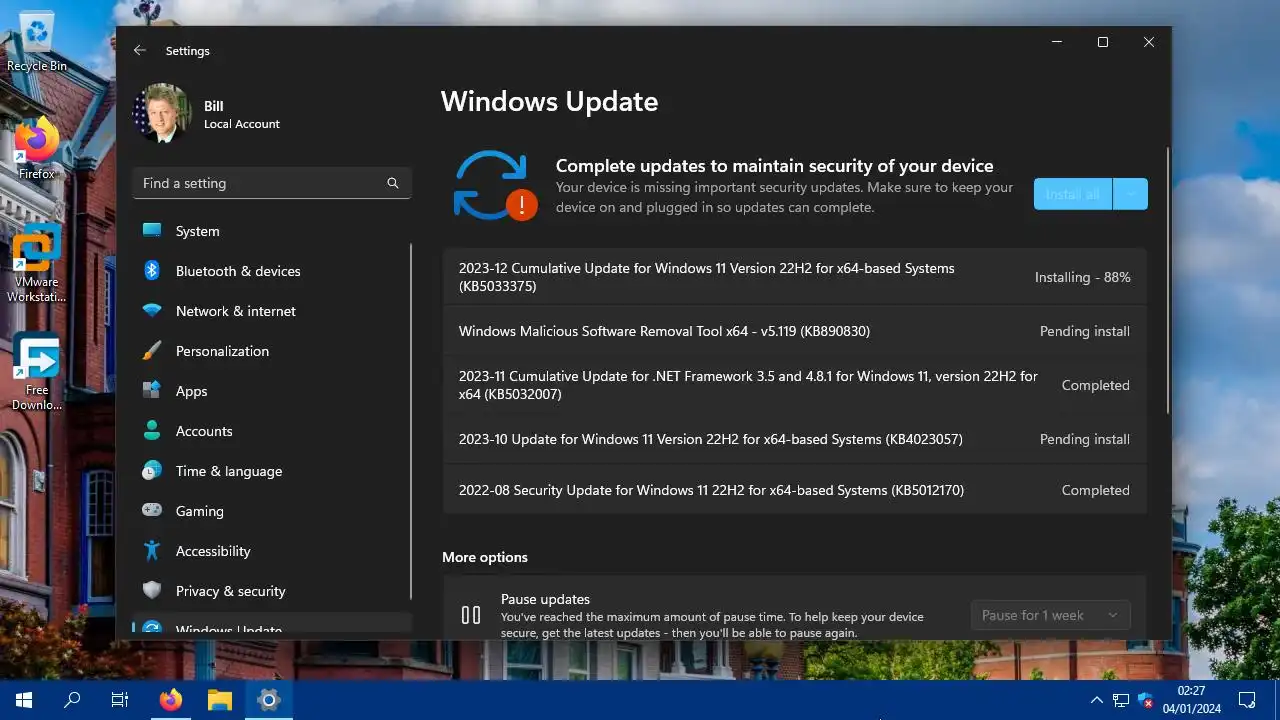Select Personalization category

(271, 351)
